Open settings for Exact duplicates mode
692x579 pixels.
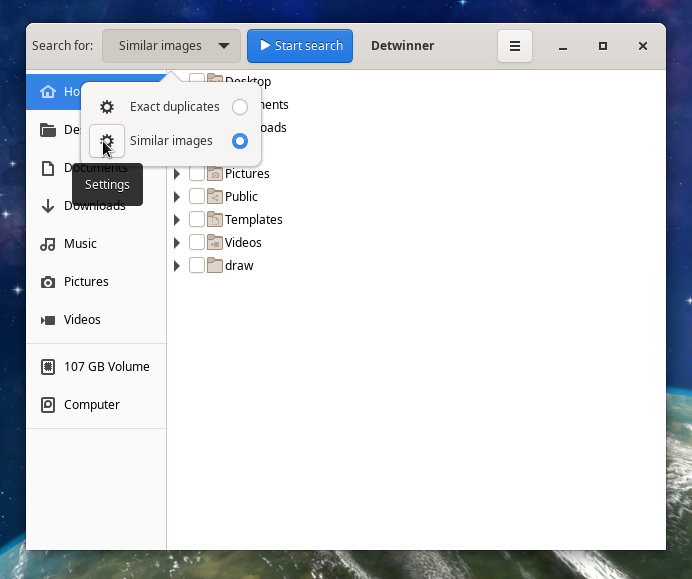tap(107, 107)
